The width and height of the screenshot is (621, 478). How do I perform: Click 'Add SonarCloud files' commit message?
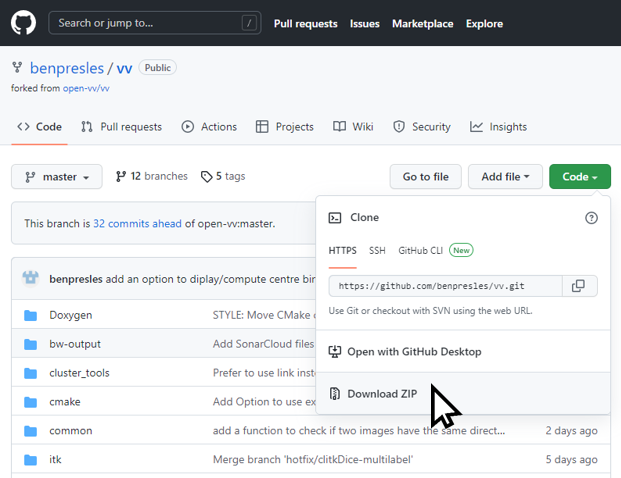coord(263,344)
